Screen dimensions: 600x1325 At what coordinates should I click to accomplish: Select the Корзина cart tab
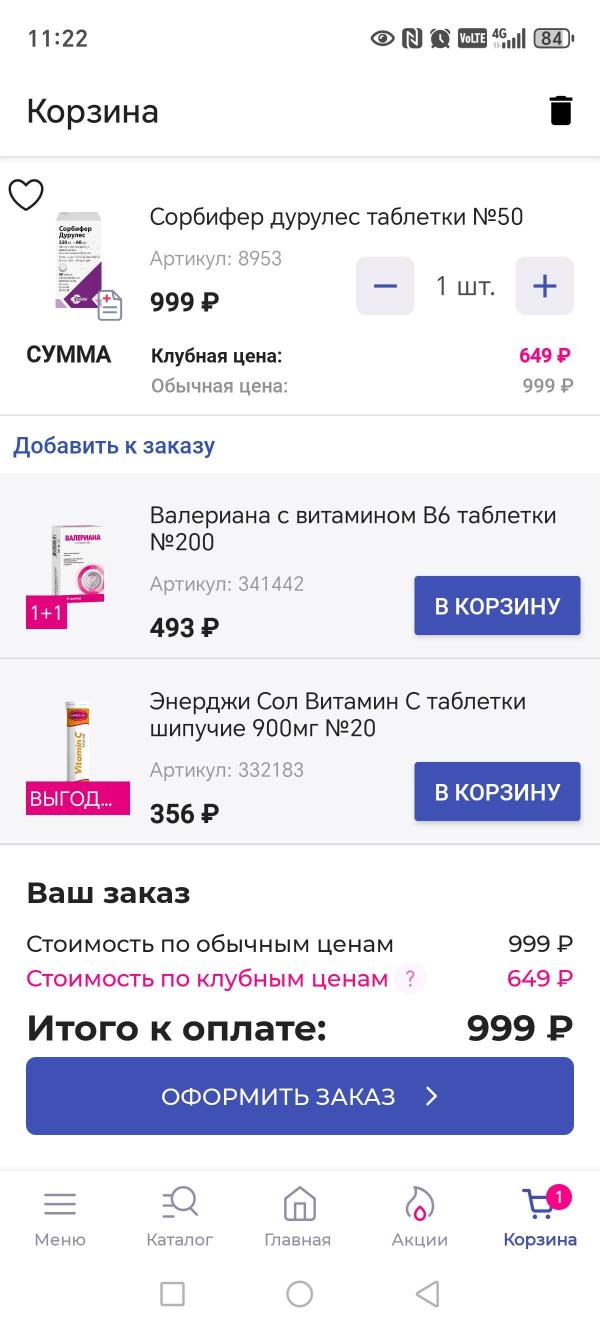click(540, 1217)
